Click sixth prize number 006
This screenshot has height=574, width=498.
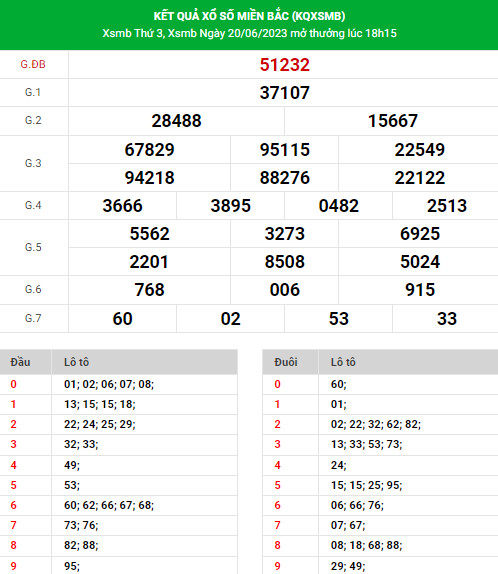(x=285, y=290)
